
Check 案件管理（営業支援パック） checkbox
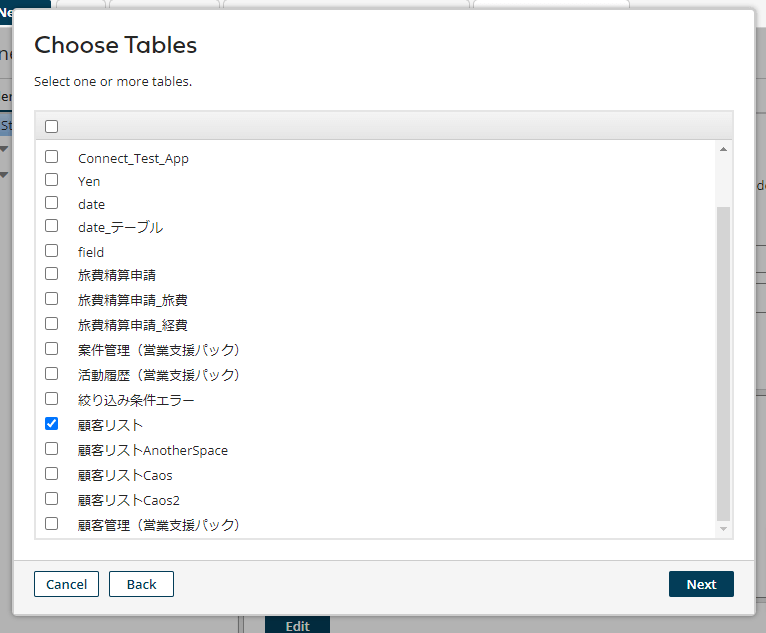52,349
